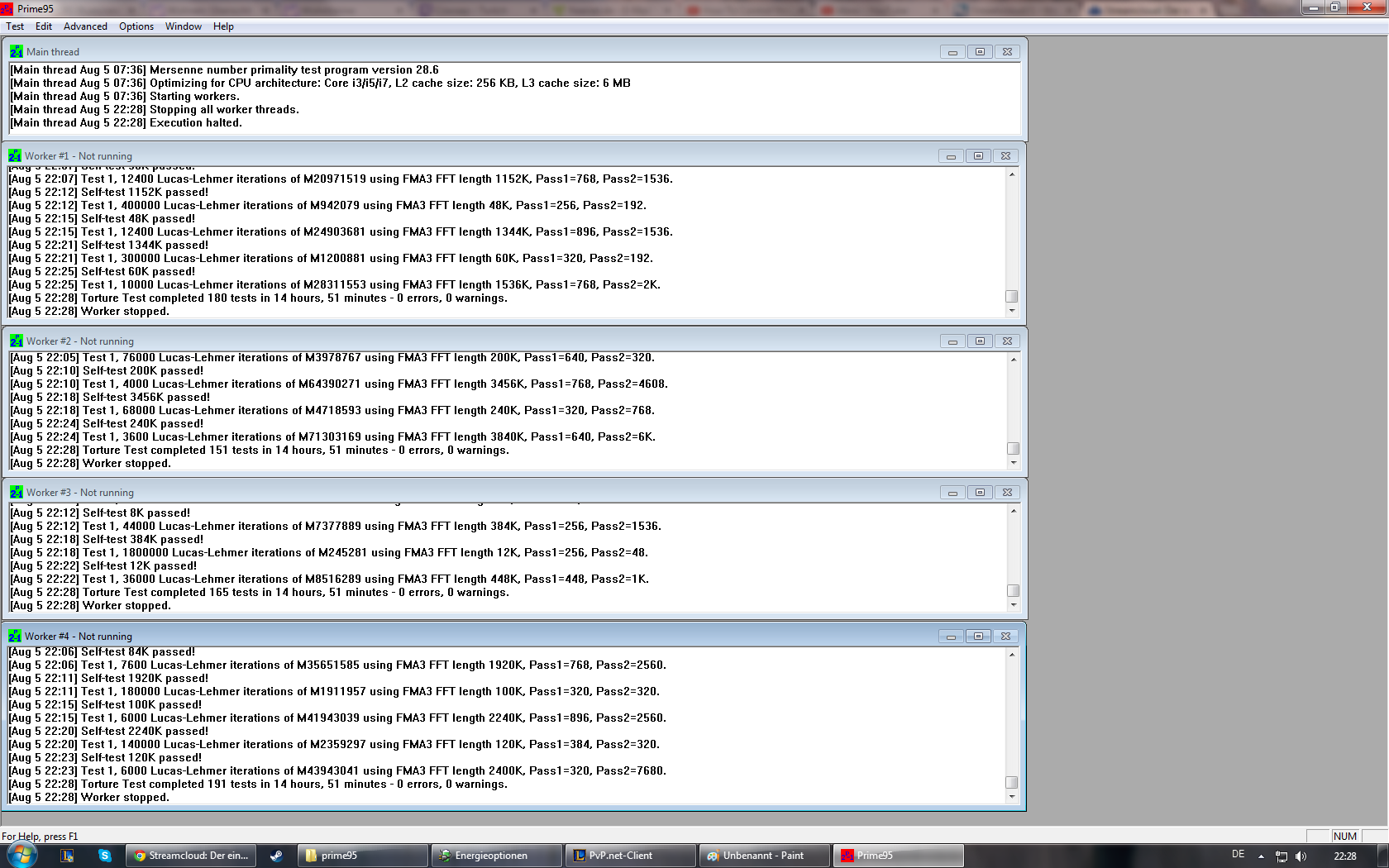Click the Worker #2 window icon
1389x868 pixels.
point(17,341)
